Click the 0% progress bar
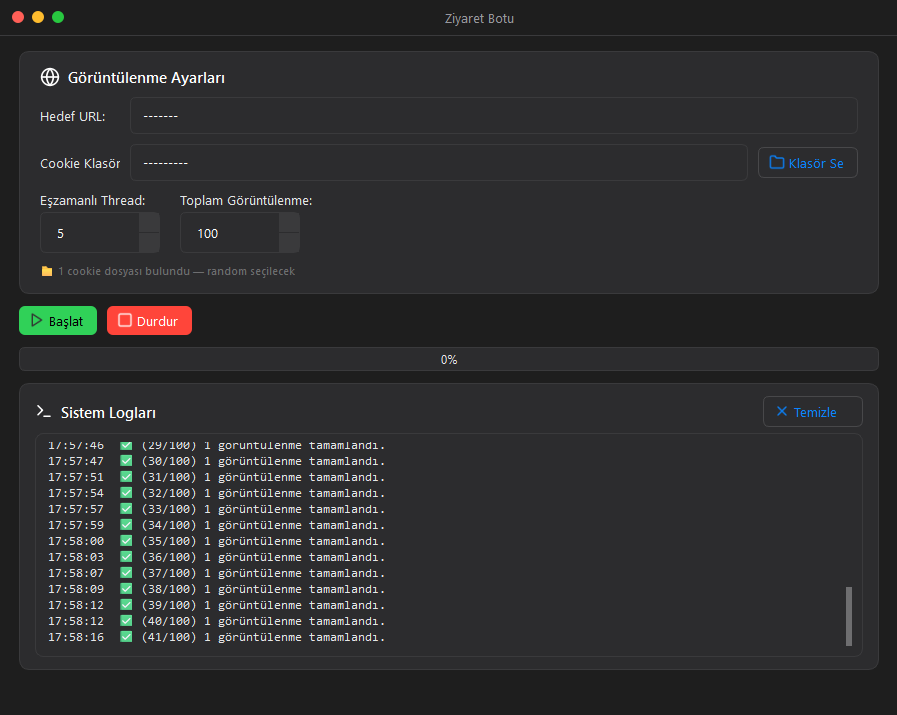 (448, 359)
